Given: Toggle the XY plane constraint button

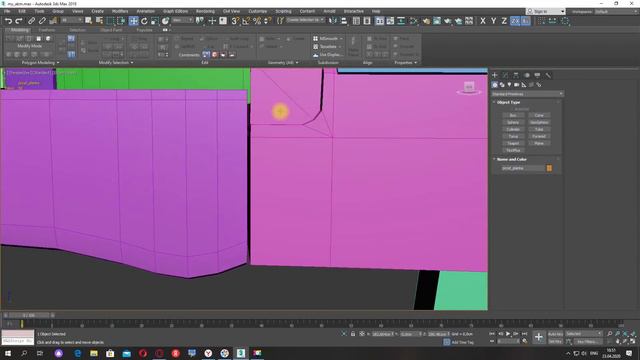Looking at the screenshot, I should [x=515, y=21].
